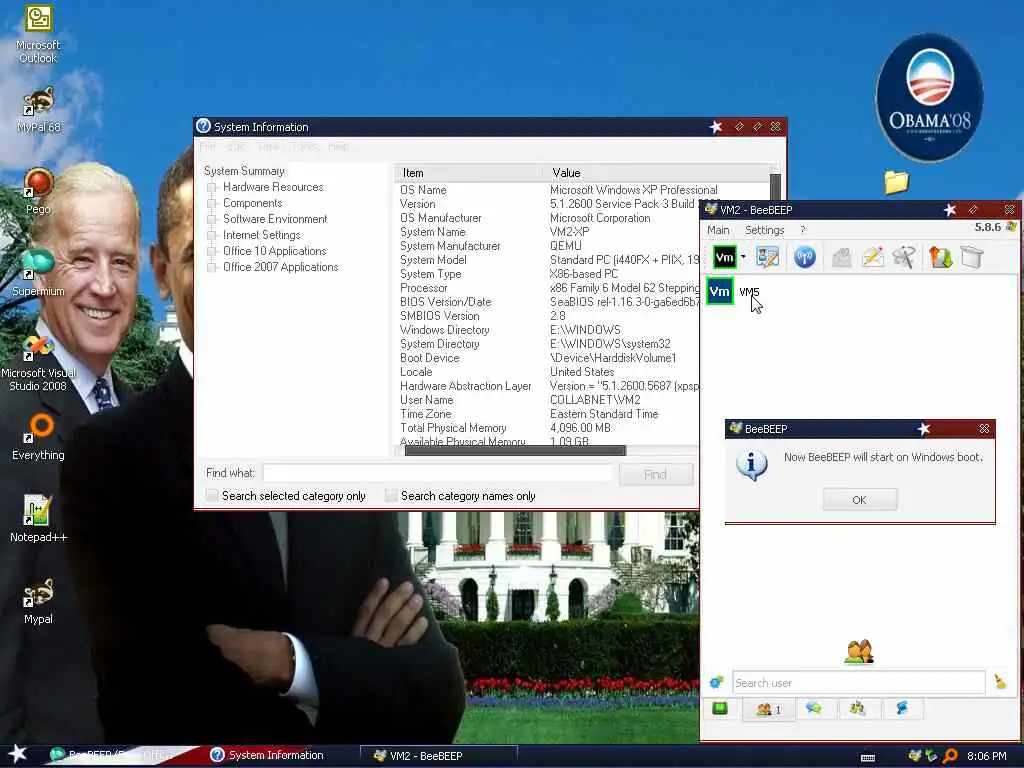1024x768 pixels.
Task: Close the BeeBEEP information dialog
Action: pyautogui.click(x=984, y=428)
